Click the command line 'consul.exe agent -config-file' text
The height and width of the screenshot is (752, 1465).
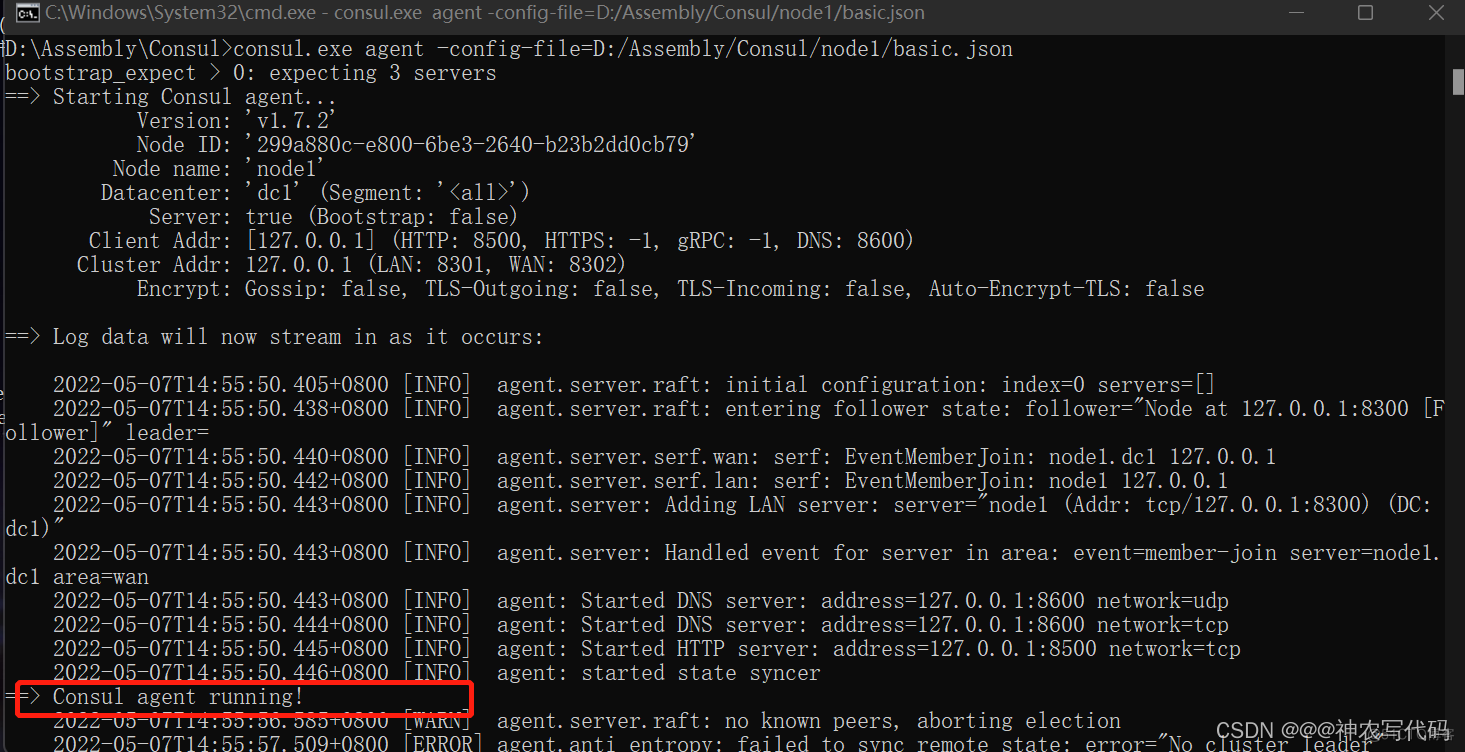[x=623, y=49]
